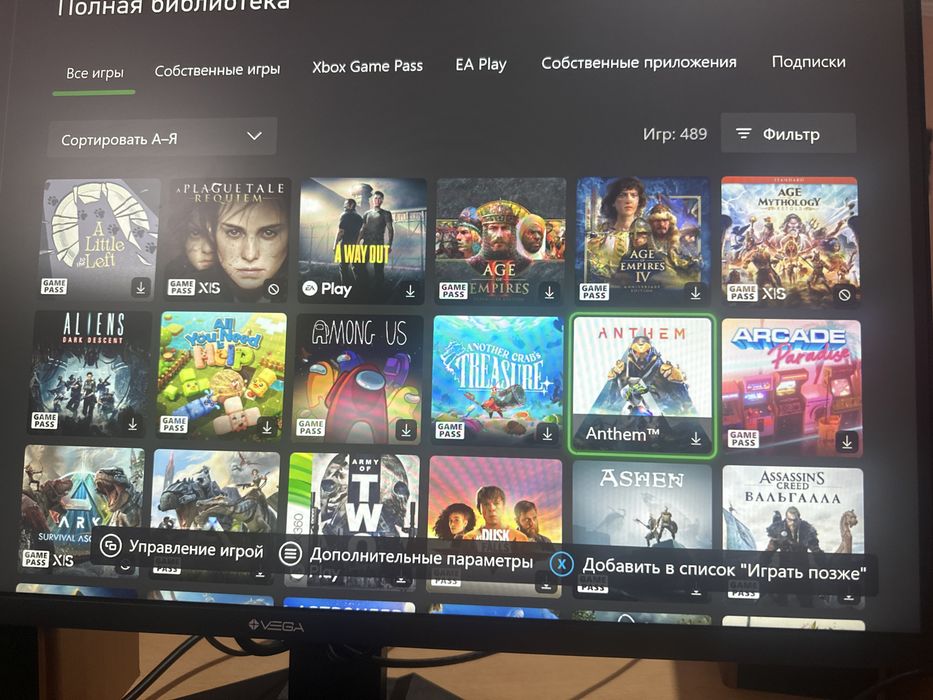Open the Собственные приложения tab
933x700 pixels.
coord(638,62)
